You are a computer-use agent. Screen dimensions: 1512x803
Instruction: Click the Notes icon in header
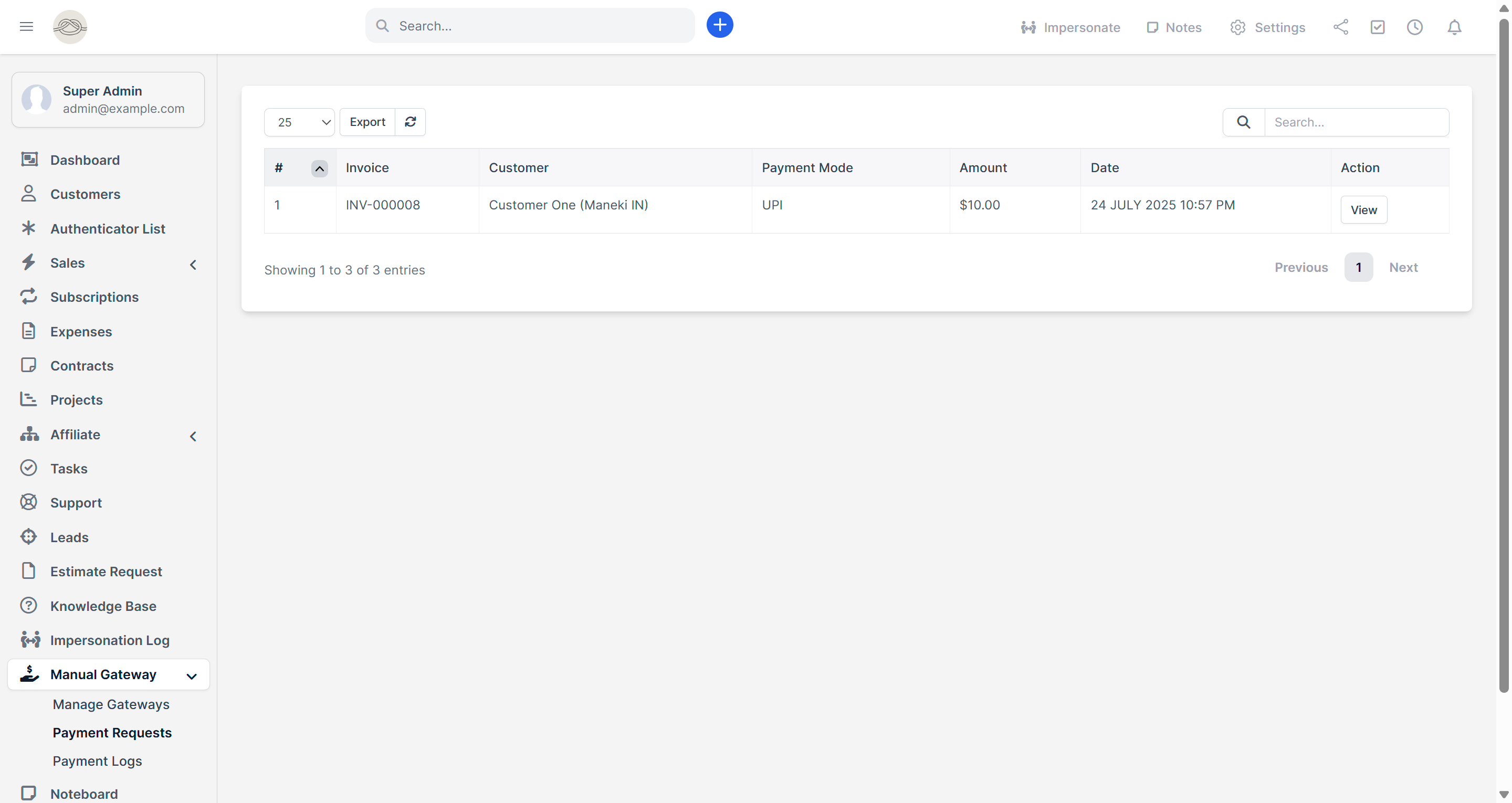(x=1152, y=28)
